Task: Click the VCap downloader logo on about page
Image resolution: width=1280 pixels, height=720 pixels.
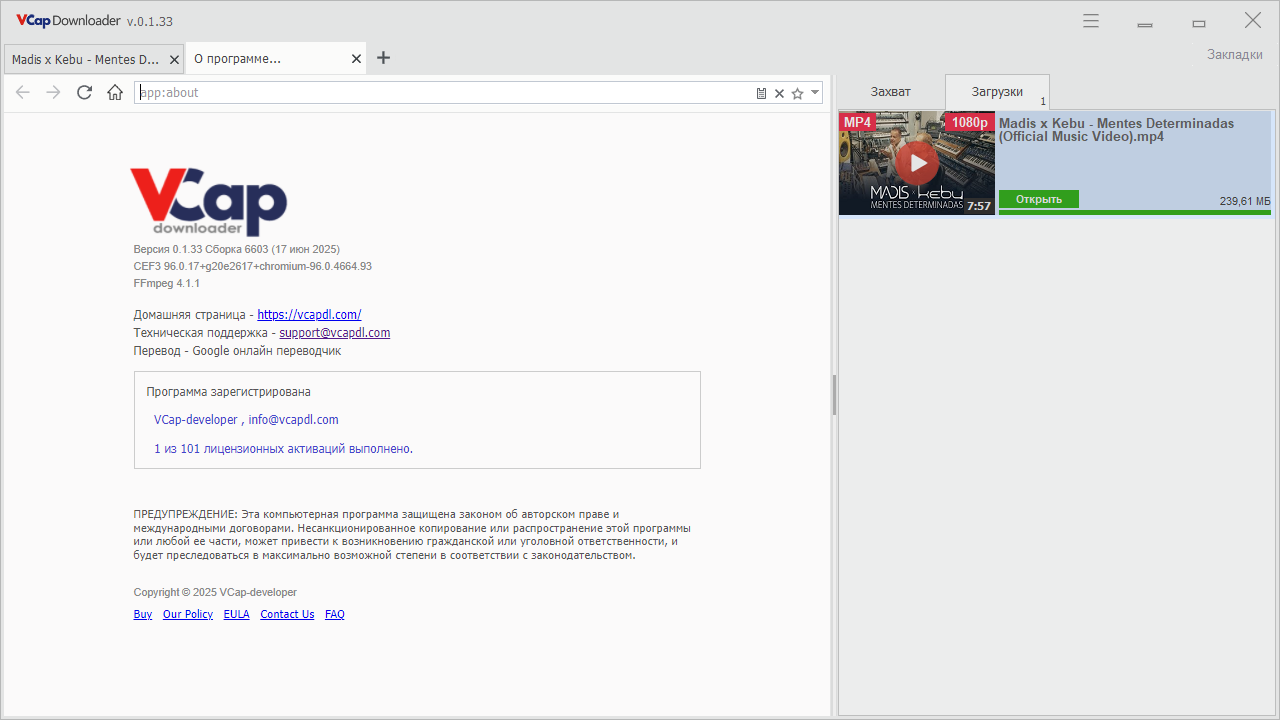Action: pos(208,201)
